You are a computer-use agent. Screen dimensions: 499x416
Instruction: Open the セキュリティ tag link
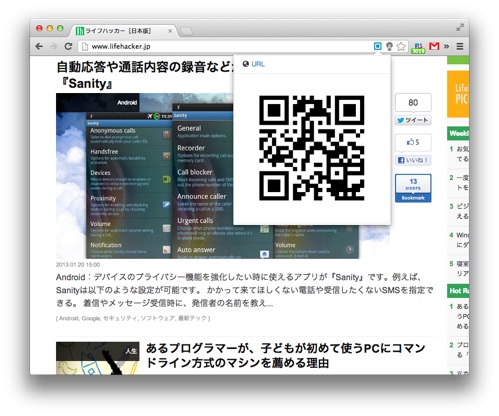coord(119,318)
